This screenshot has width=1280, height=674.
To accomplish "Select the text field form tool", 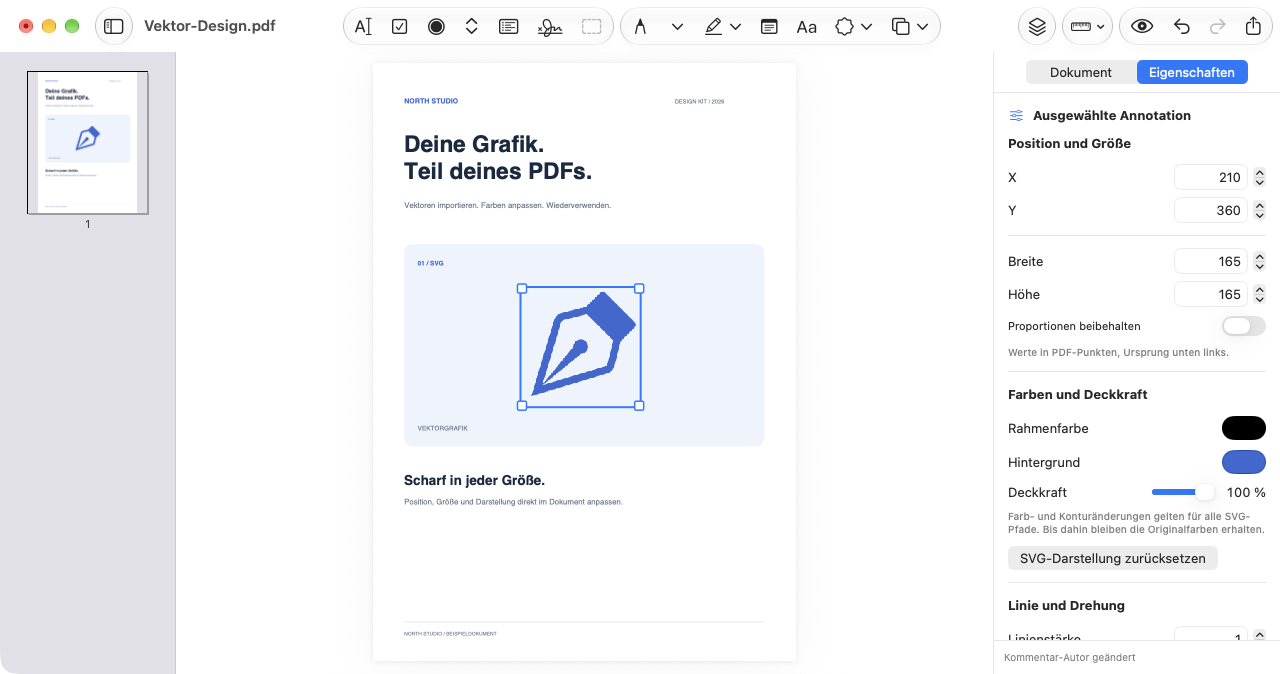I will tap(363, 27).
